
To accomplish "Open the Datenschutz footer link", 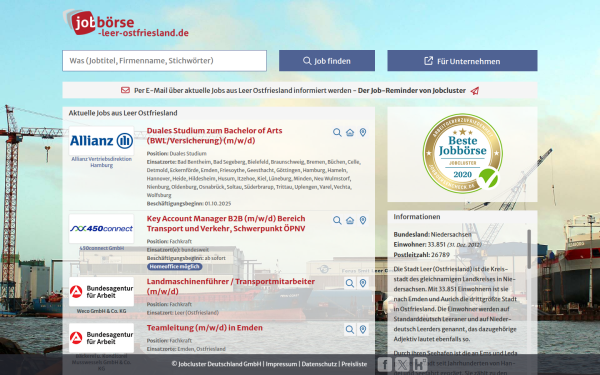I will point(319,364).
